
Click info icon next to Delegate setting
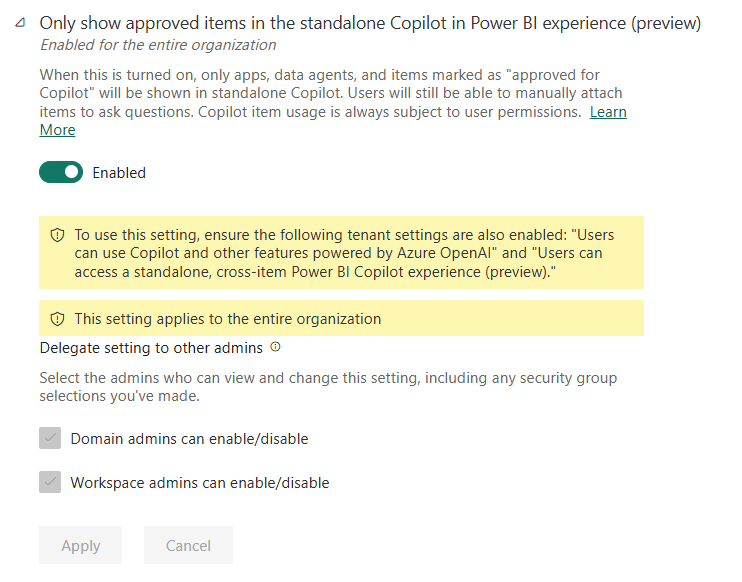coord(276,348)
